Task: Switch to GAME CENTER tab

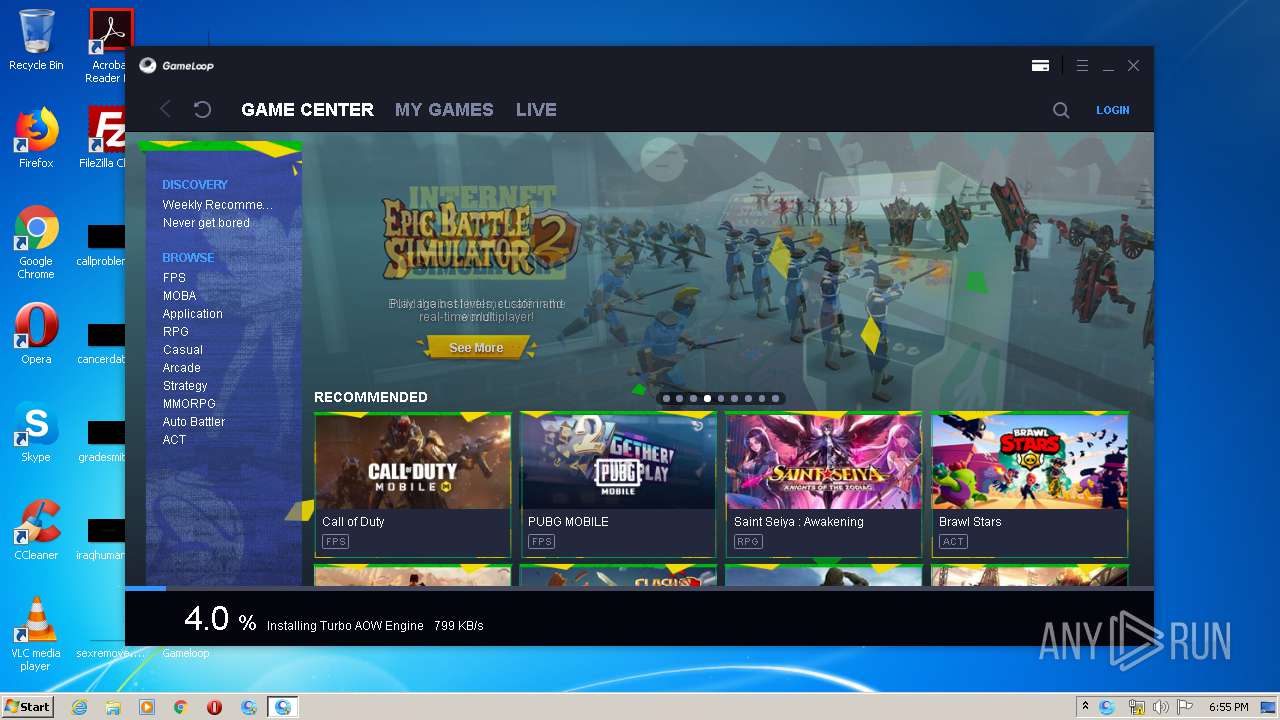Action: point(308,110)
